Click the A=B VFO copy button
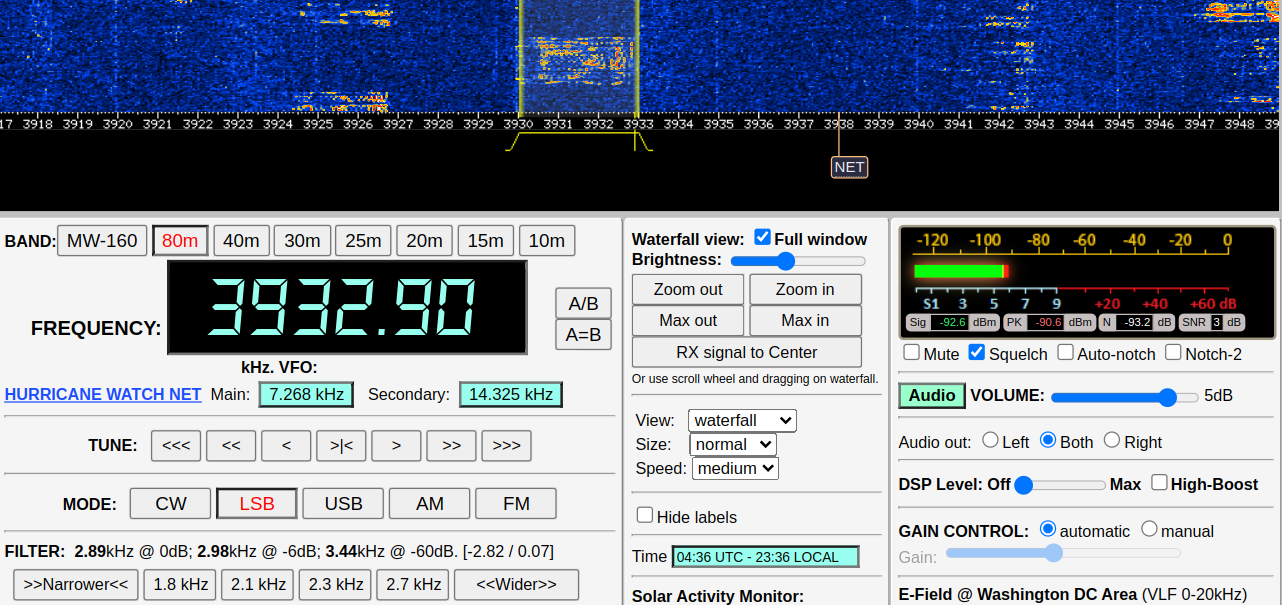 click(583, 335)
